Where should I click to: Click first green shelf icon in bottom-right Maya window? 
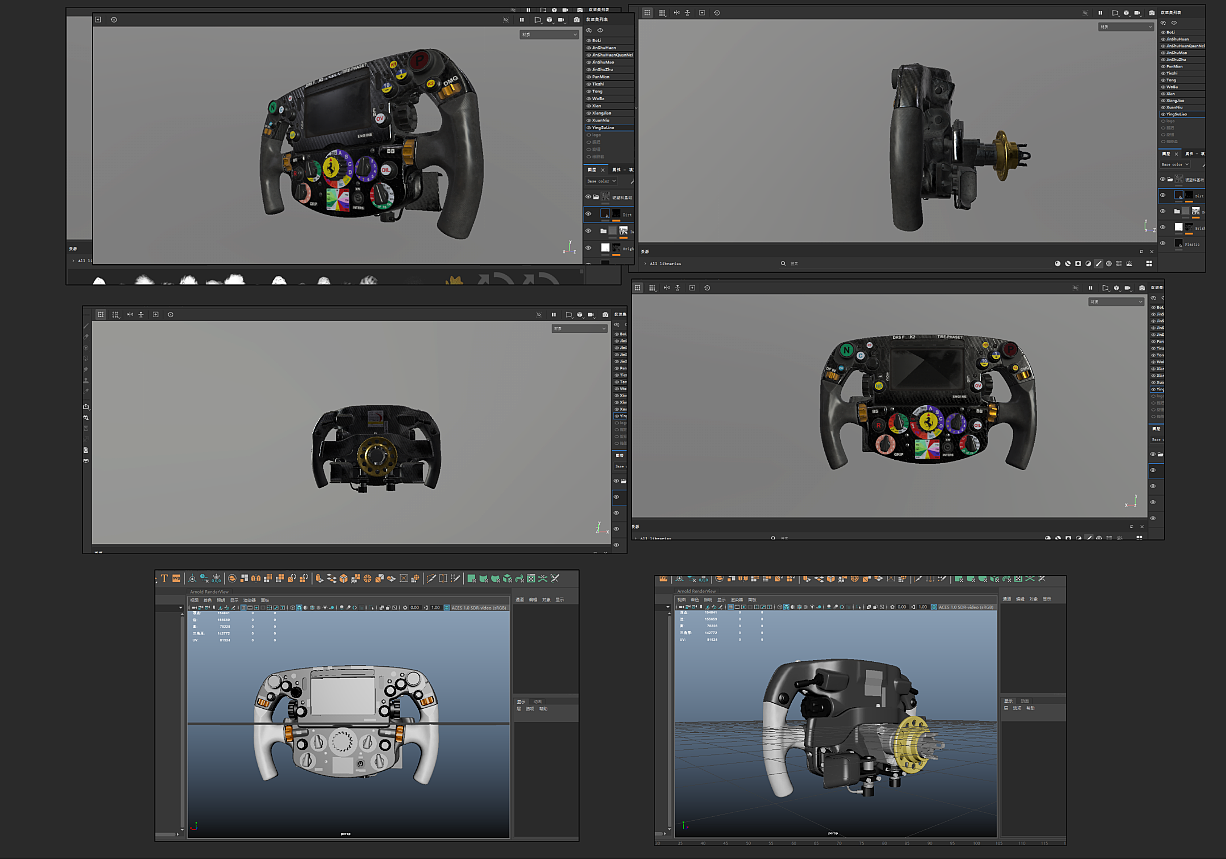tap(960, 579)
